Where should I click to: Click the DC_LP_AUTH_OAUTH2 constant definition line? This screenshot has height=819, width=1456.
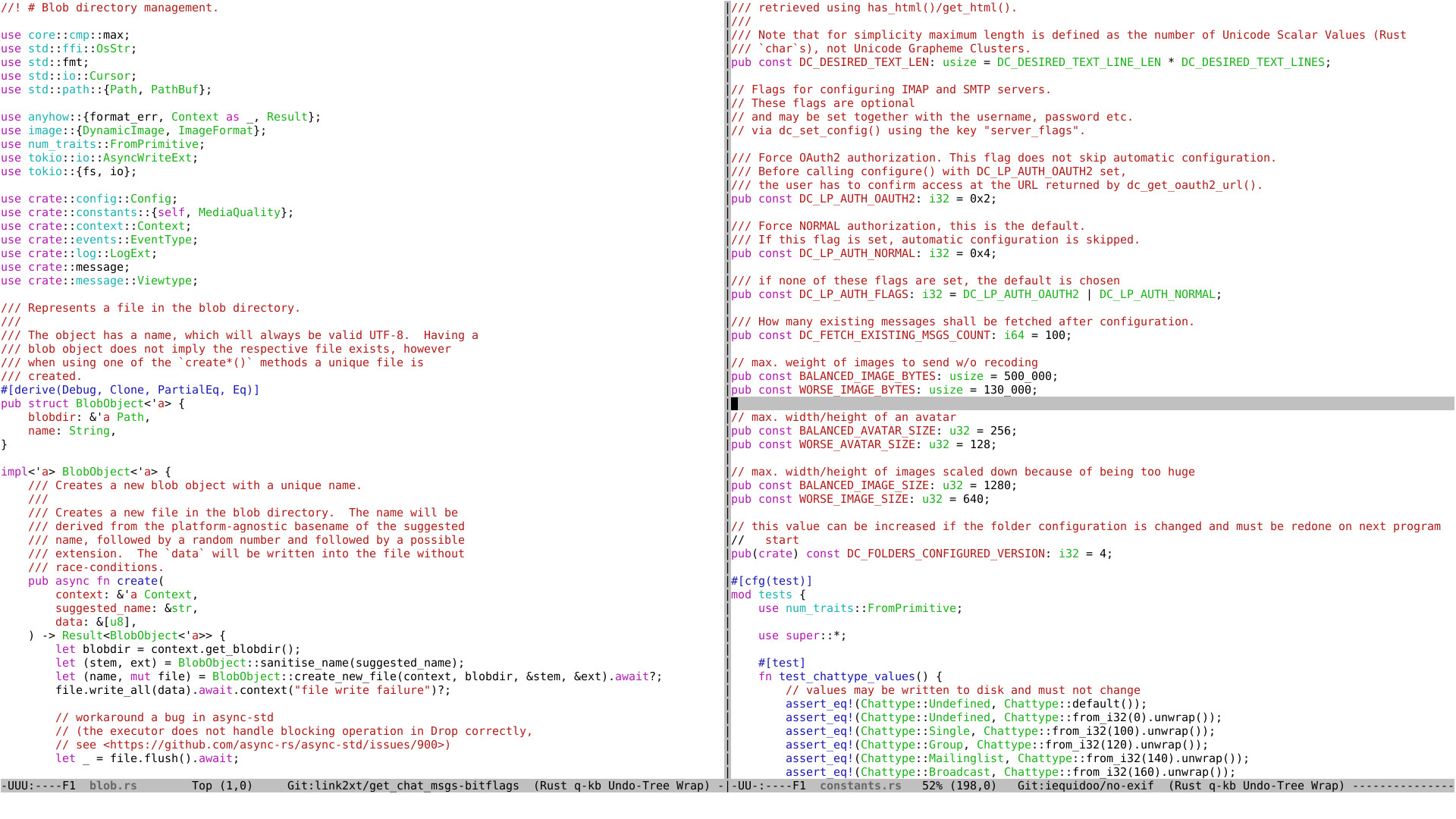click(857, 199)
